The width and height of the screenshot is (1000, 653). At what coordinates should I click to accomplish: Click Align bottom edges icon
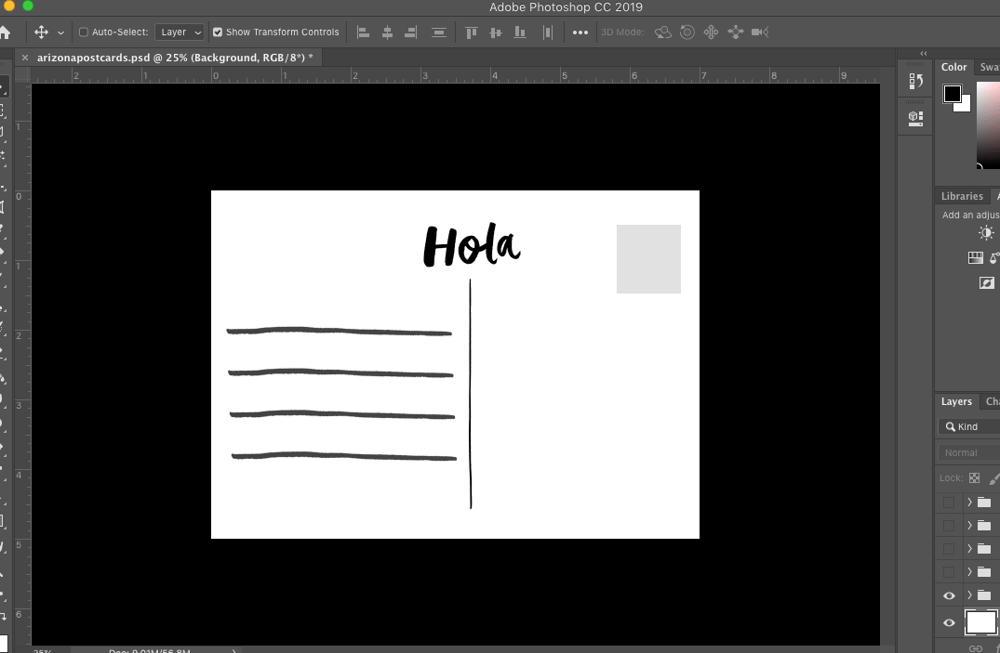tap(520, 32)
